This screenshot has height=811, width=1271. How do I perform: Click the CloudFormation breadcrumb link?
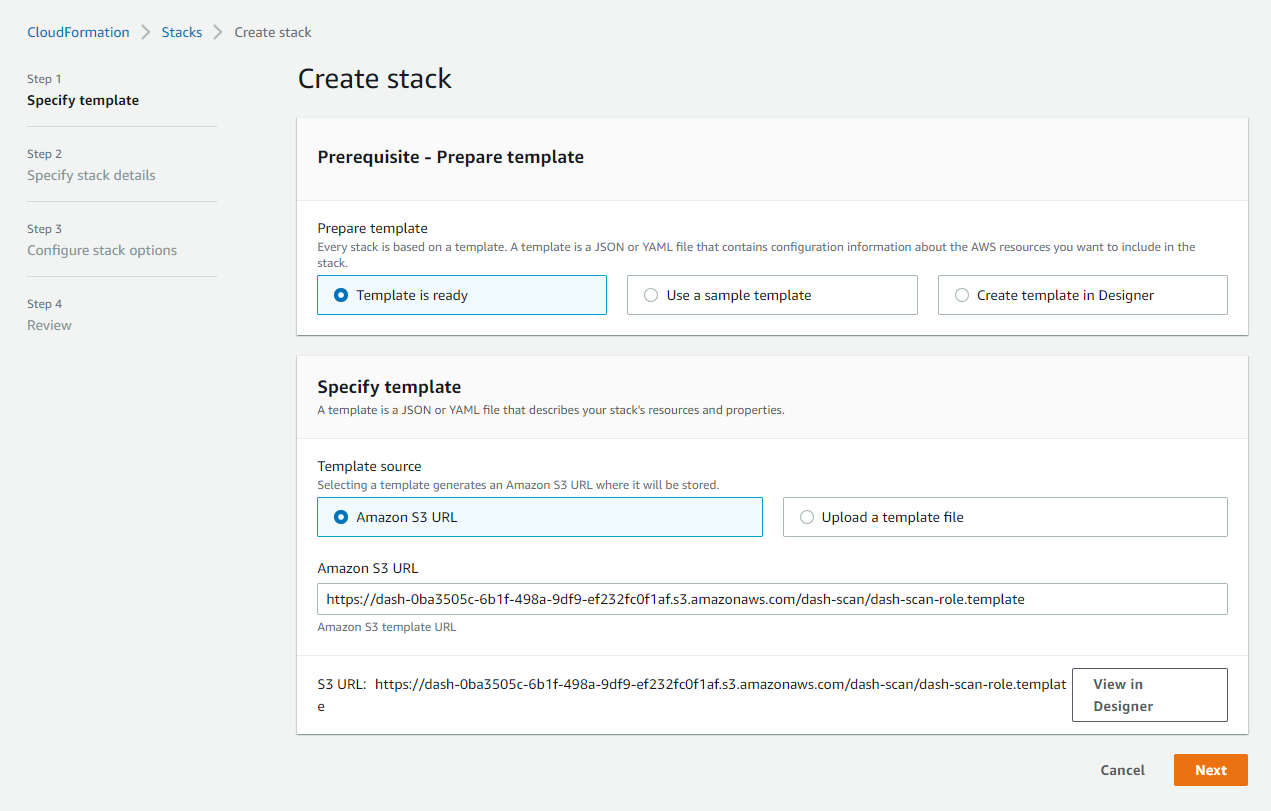(78, 32)
